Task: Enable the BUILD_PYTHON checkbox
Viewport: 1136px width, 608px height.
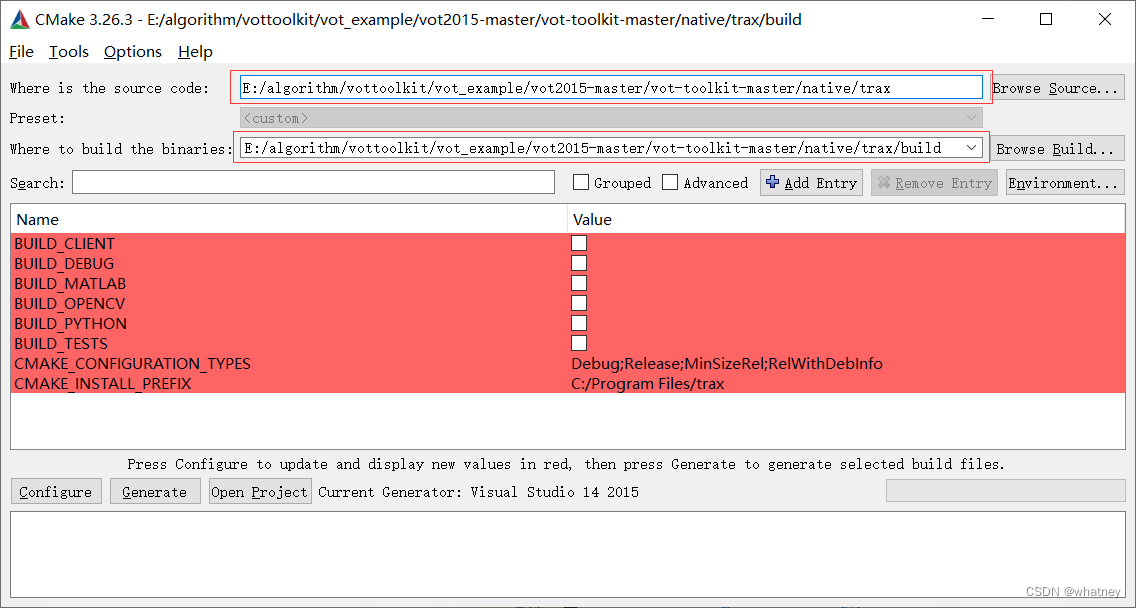Action: click(x=579, y=323)
